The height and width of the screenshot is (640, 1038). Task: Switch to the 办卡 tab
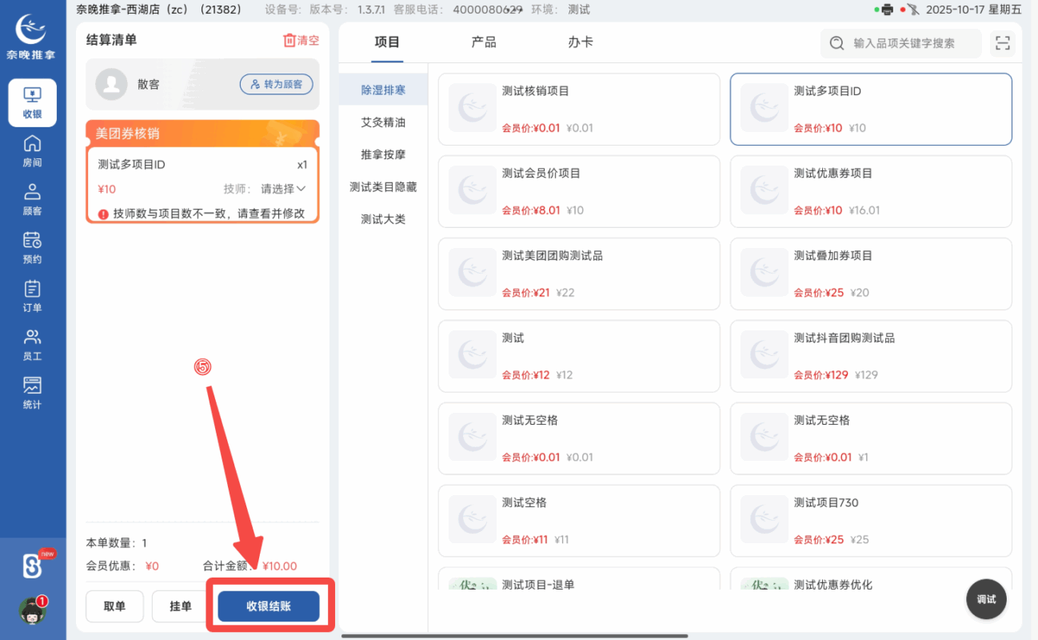tap(583, 43)
